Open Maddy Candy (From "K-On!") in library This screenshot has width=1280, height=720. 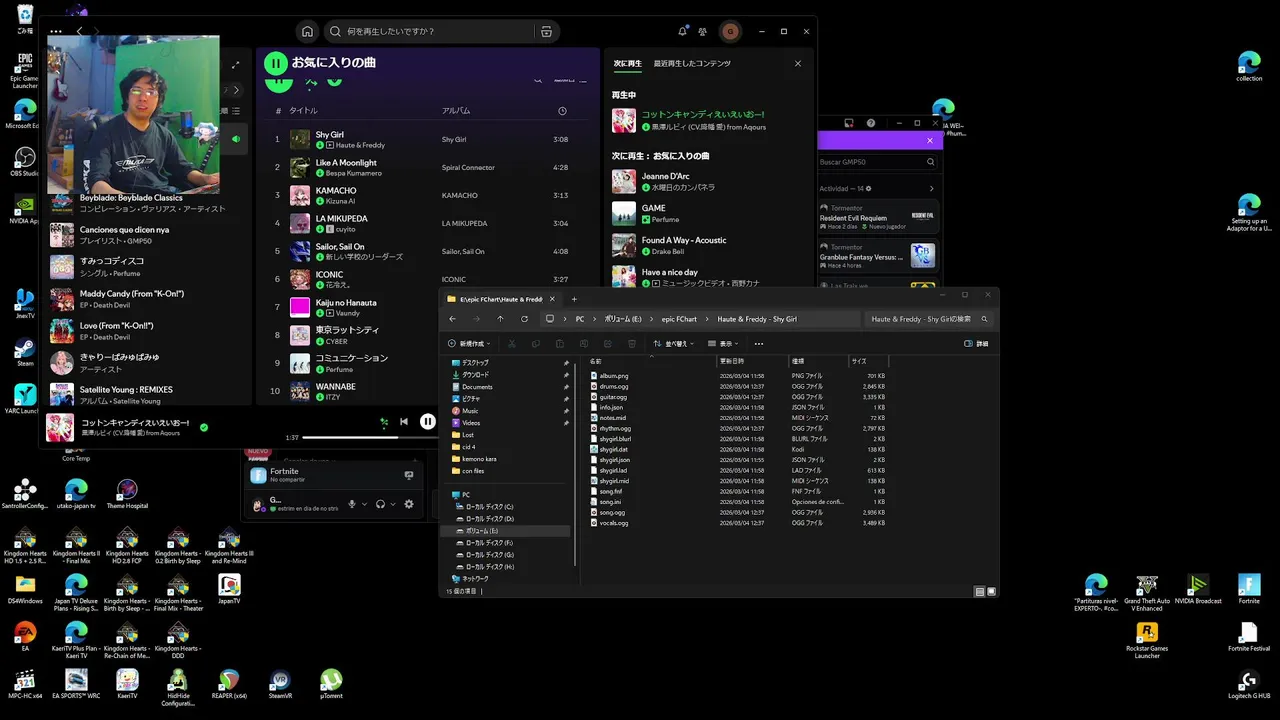pyautogui.click(x=148, y=299)
